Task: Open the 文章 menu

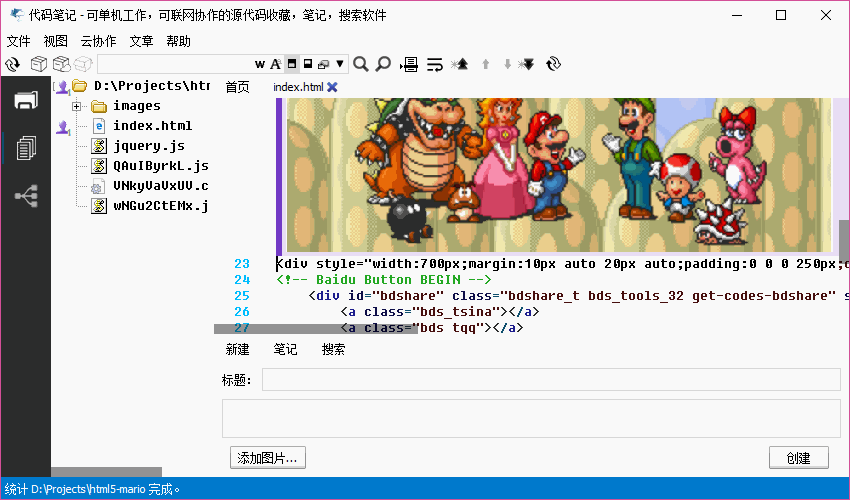Action: point(141,41)
